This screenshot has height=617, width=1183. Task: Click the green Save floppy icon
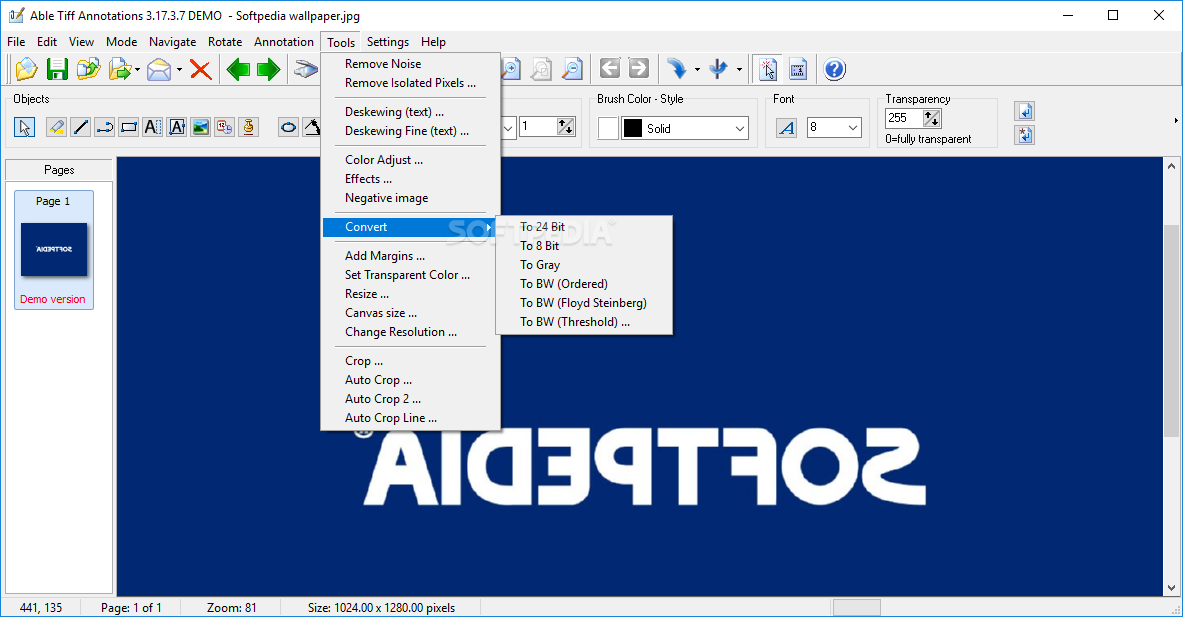57,69
